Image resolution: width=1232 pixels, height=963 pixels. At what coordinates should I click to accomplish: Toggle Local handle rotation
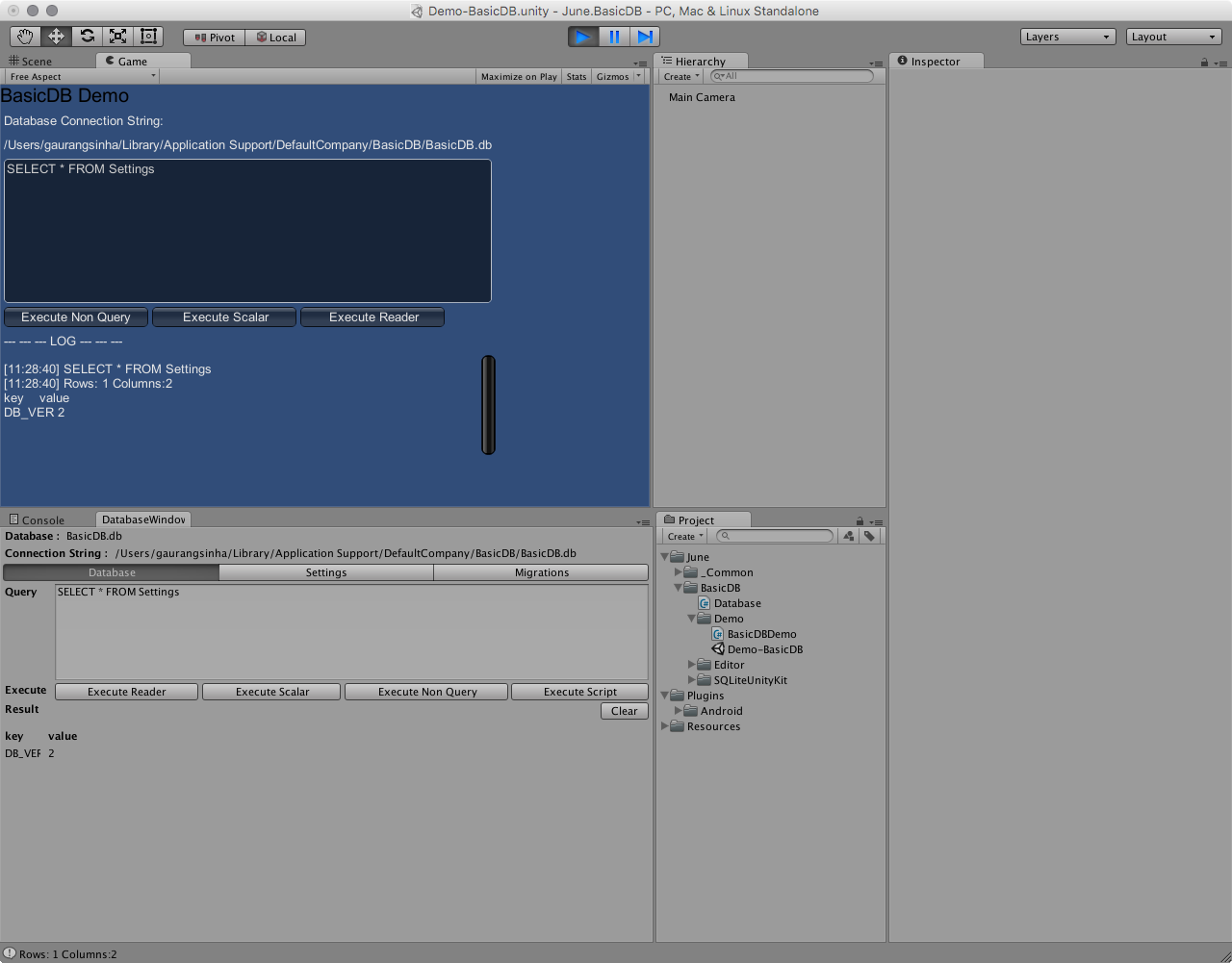tap(276, 38)
